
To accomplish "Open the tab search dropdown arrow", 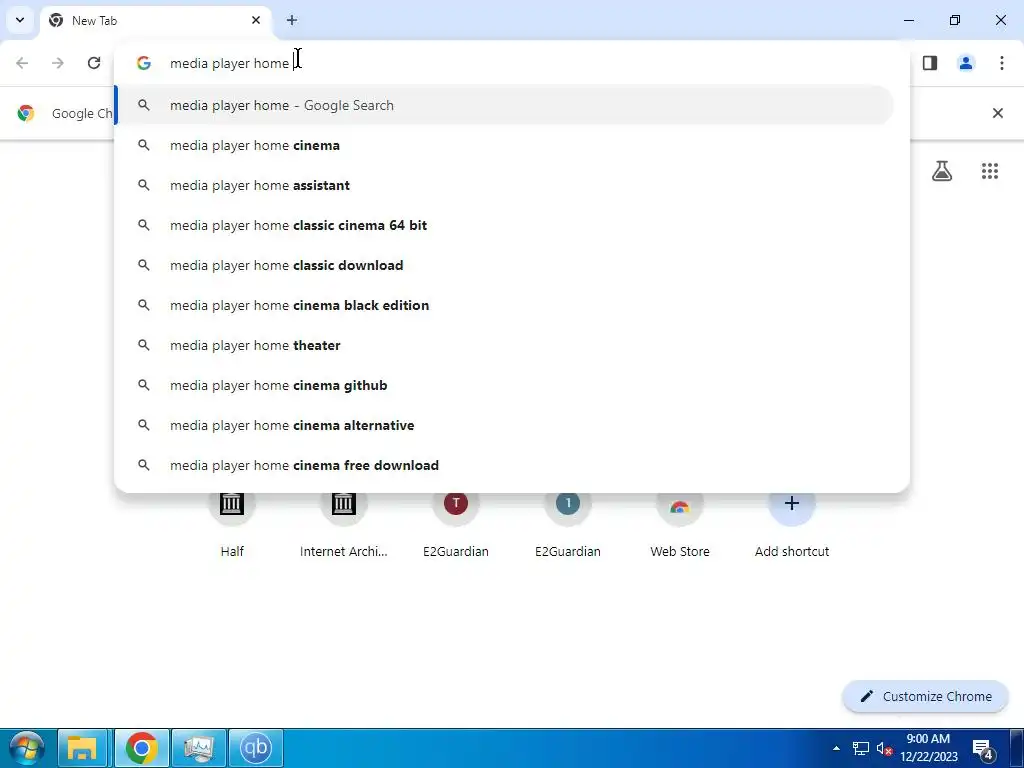I will (20, 20).
